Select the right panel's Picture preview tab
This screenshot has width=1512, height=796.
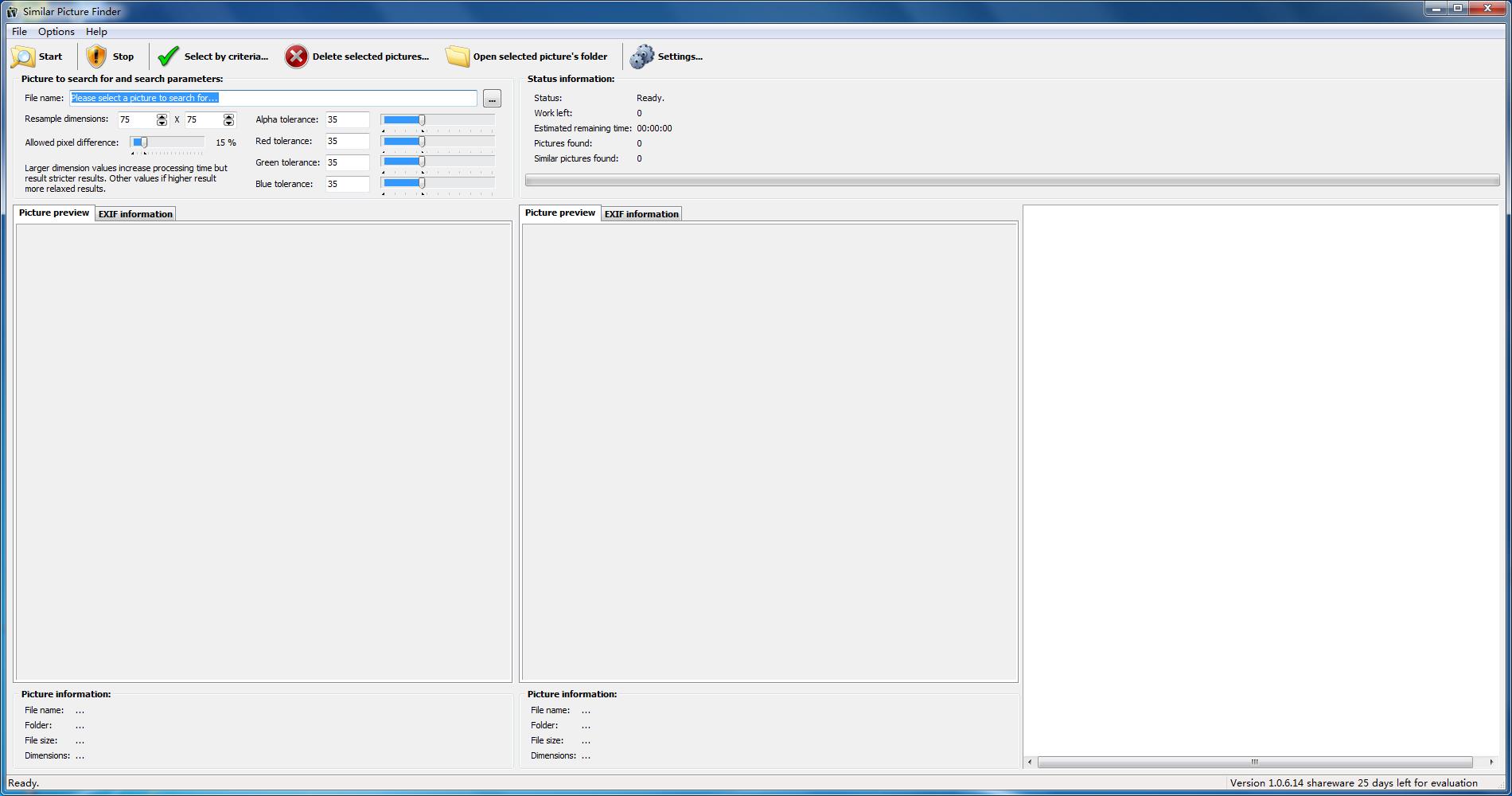[x=559, y=213]
